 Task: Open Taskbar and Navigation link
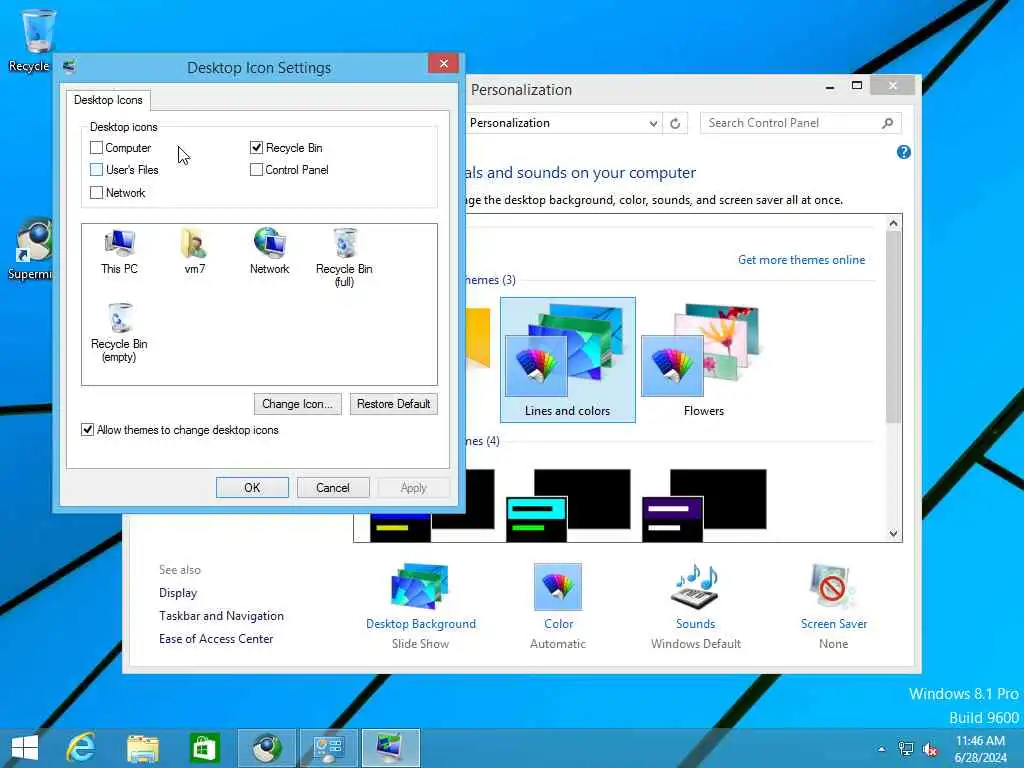[x=221, y=616]
